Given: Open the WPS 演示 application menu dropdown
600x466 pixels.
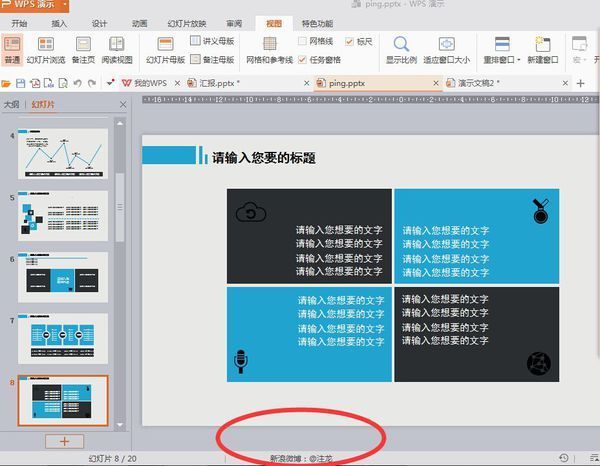Looking at the screenshot, I should [x=65, y=5].
